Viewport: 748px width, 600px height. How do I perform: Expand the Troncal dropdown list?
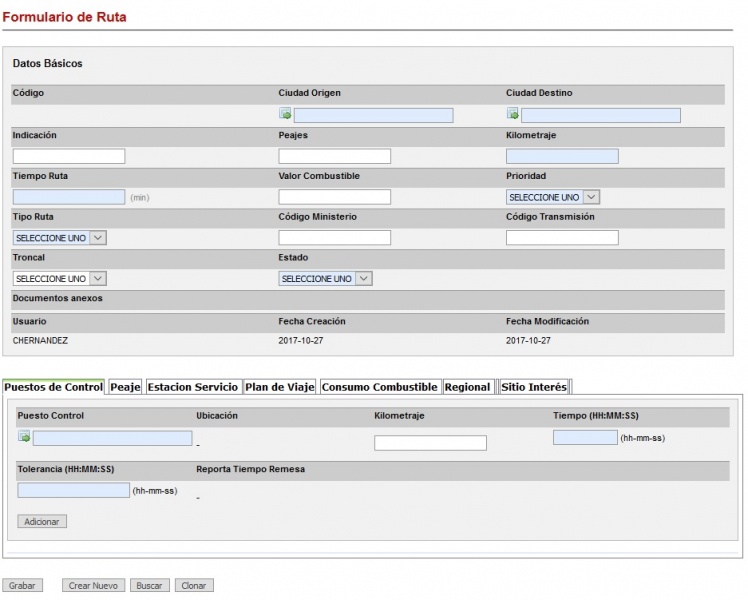pos(60,278)
